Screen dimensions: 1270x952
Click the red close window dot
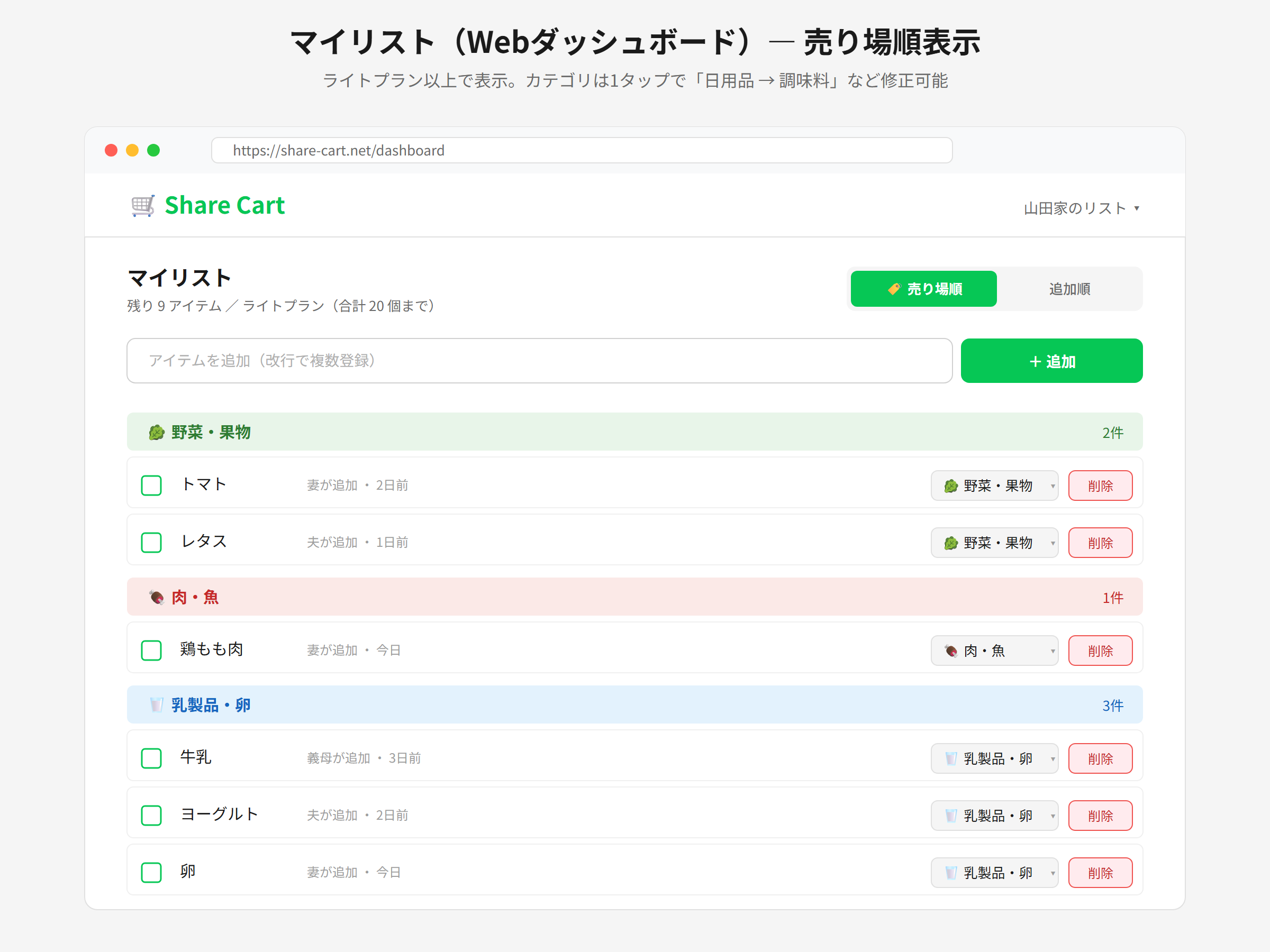[111, 150]
